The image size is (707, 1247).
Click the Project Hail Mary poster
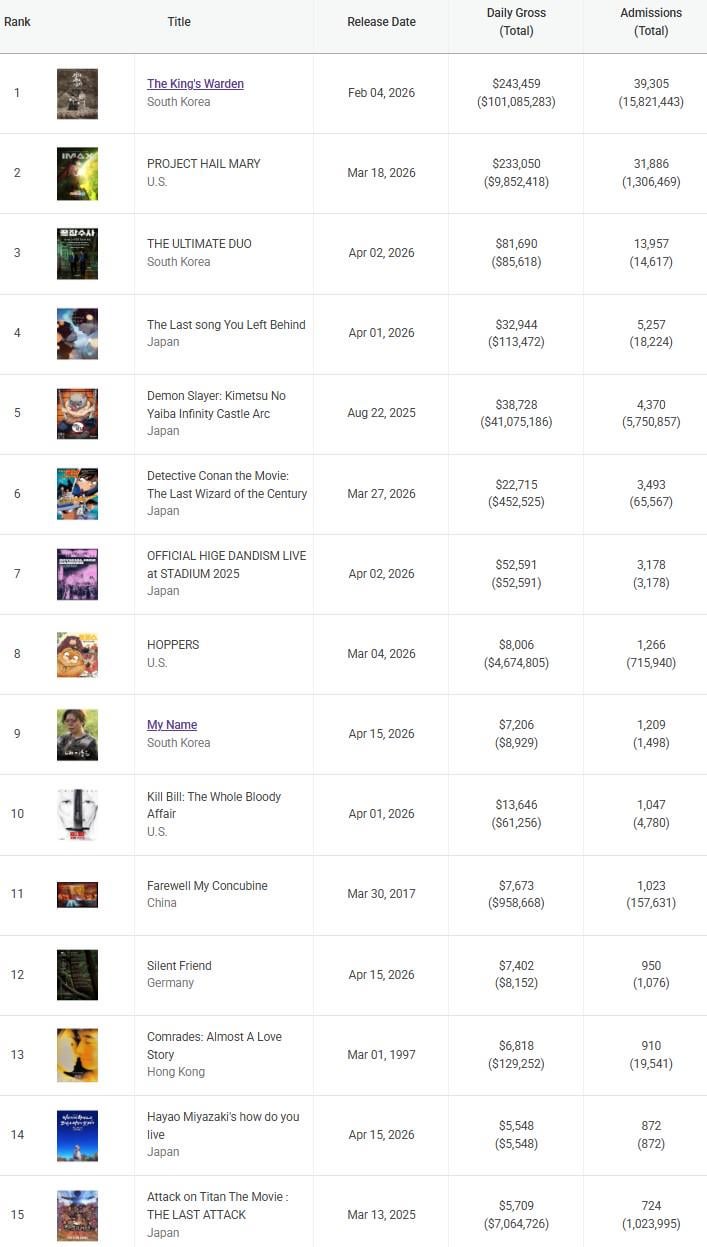tap(77, 173)
